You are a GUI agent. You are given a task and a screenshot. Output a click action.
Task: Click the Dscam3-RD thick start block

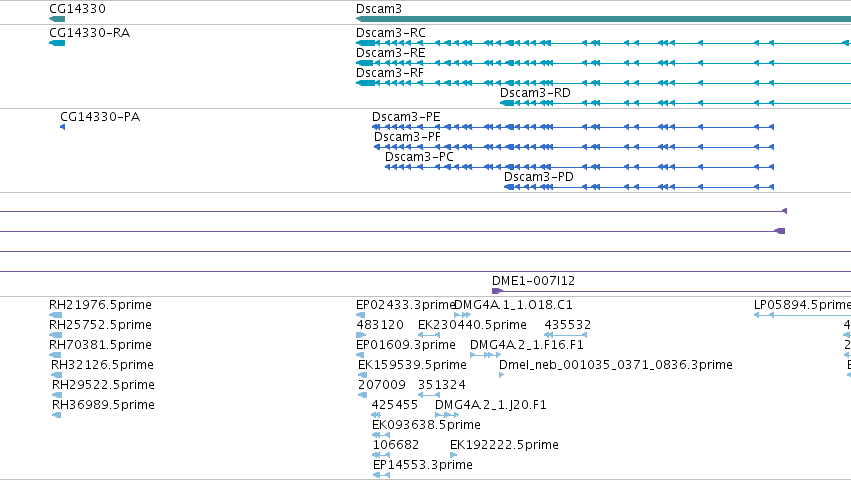[507, 103]
